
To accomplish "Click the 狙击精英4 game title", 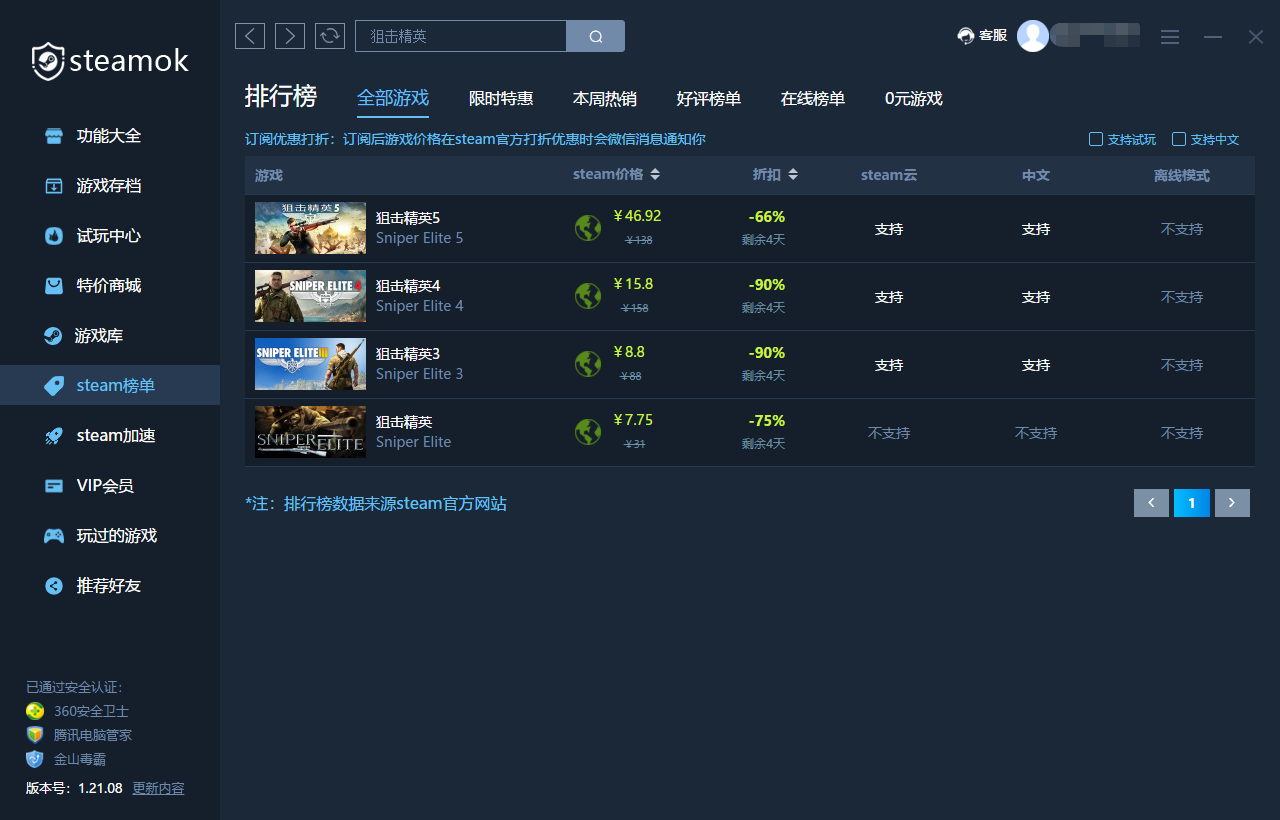I will [408, 286].
